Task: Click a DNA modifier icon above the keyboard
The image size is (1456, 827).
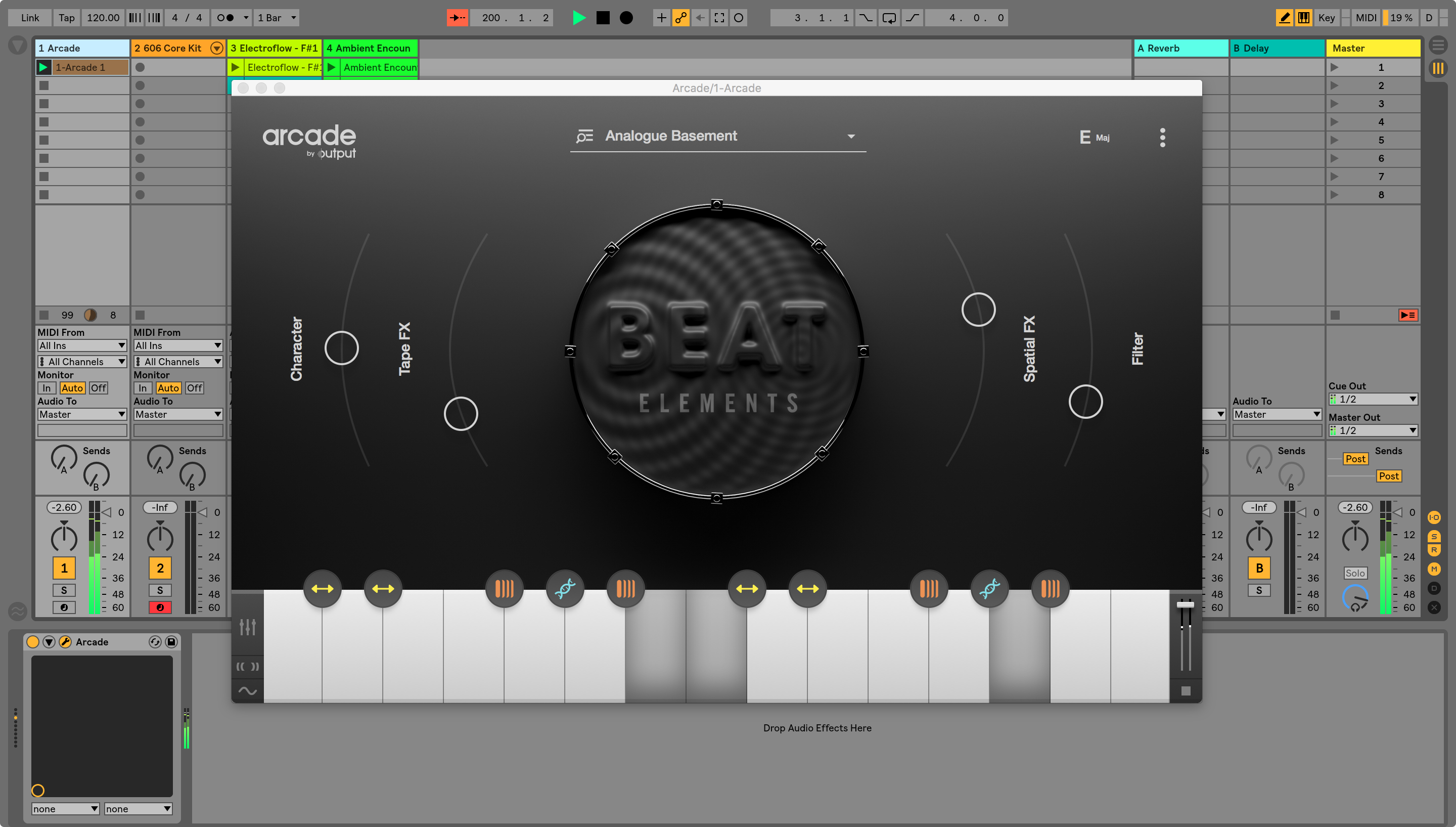Action: pos(565,588)
